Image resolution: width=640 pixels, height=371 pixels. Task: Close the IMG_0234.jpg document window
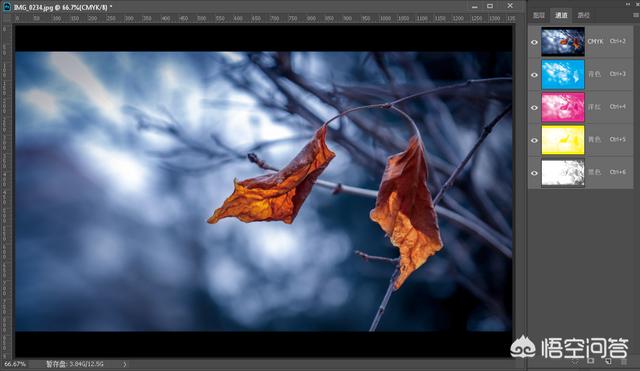click(x=510, y=6)
